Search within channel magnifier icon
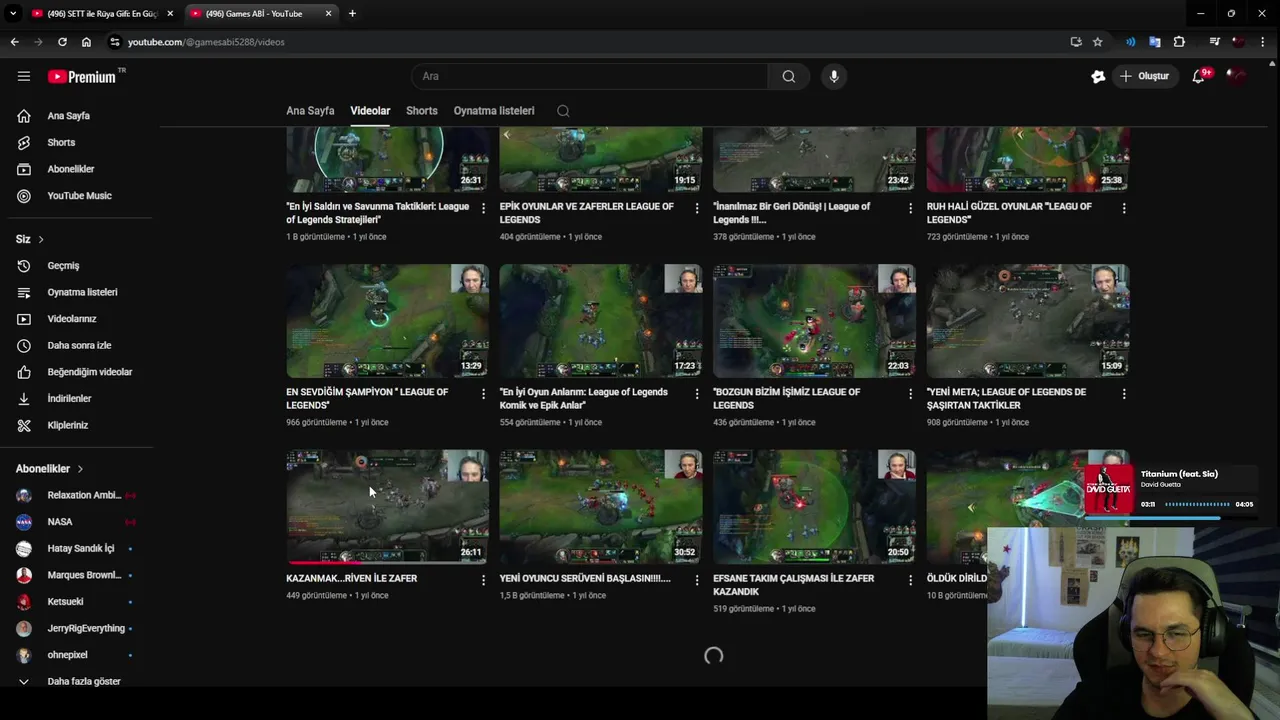This screenshot has width=1280, height=720. (563, 111)
